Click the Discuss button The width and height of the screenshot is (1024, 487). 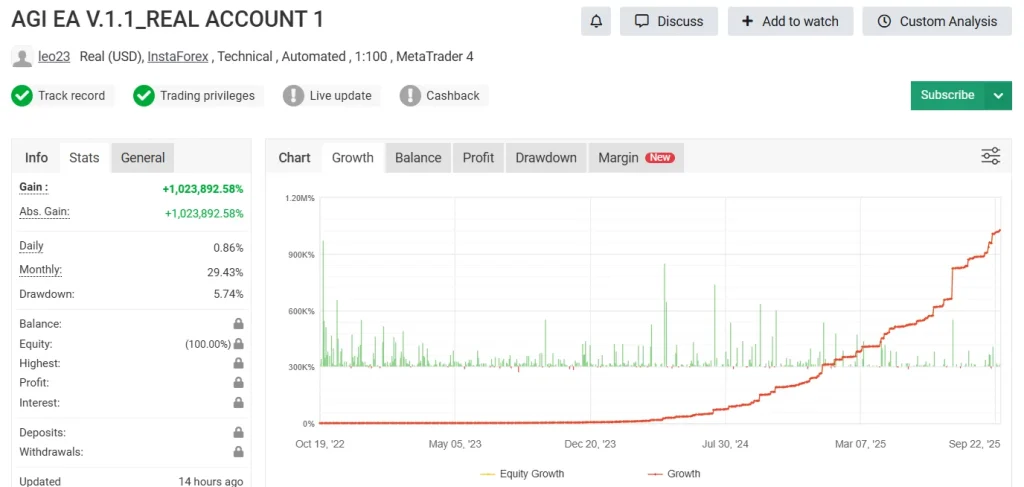coord(669,21)
